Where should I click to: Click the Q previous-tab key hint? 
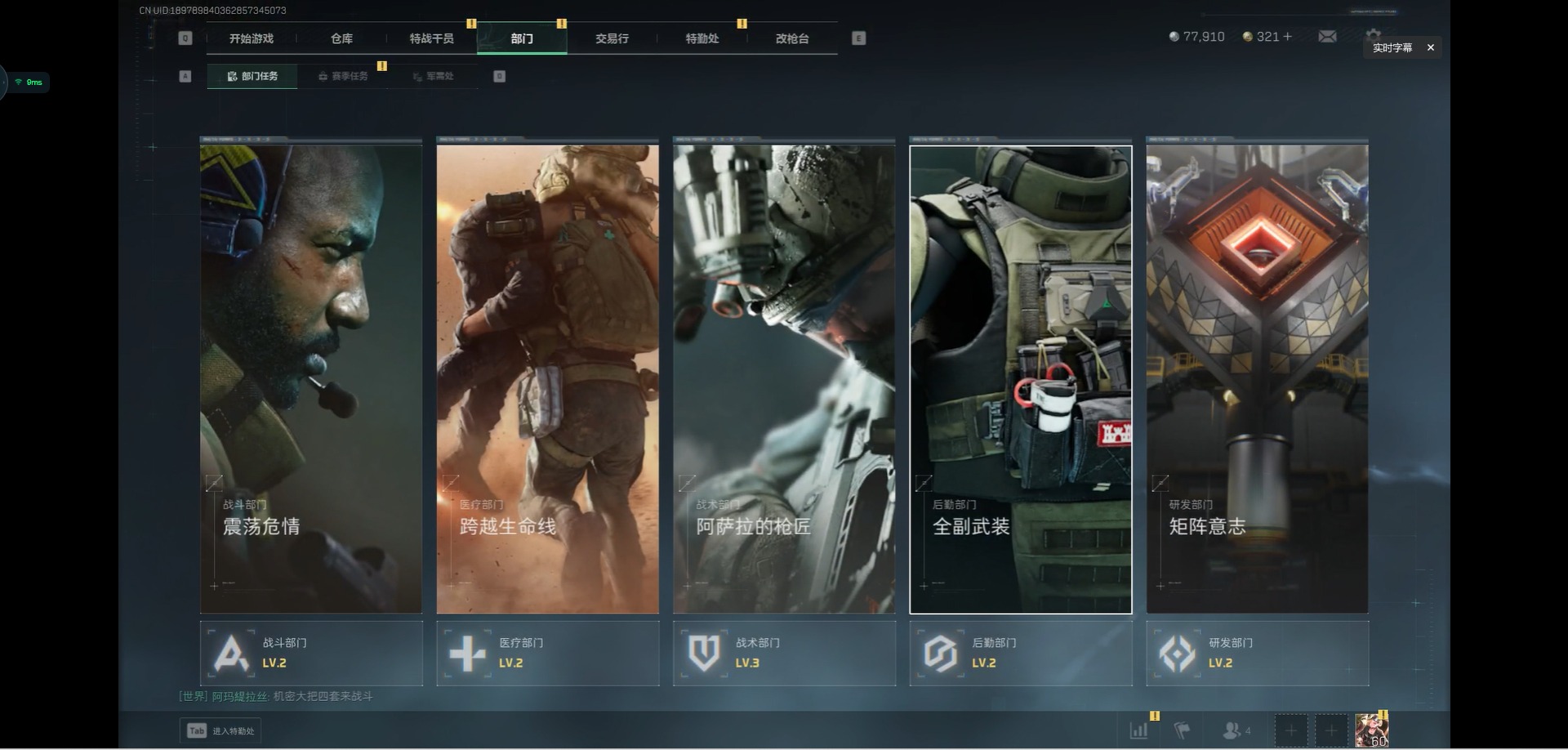(x=185, y=38)
